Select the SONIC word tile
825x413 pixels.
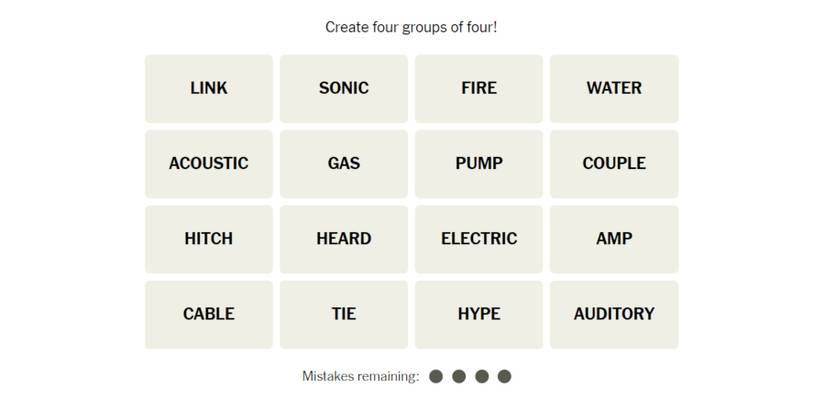coord(343,88)
